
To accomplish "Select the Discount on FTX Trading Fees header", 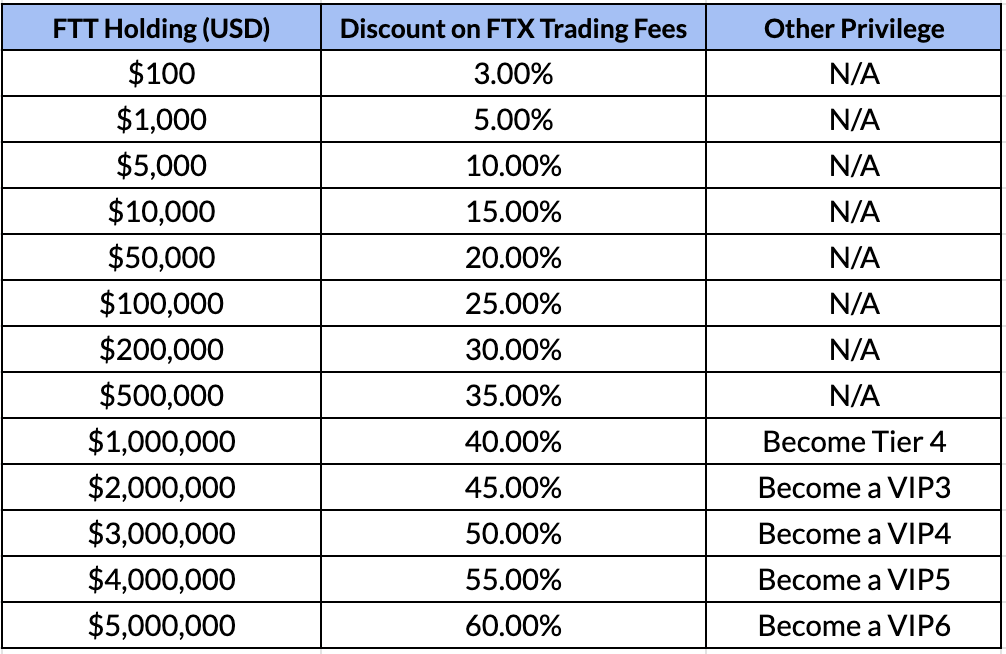I will tap(514, 28).
